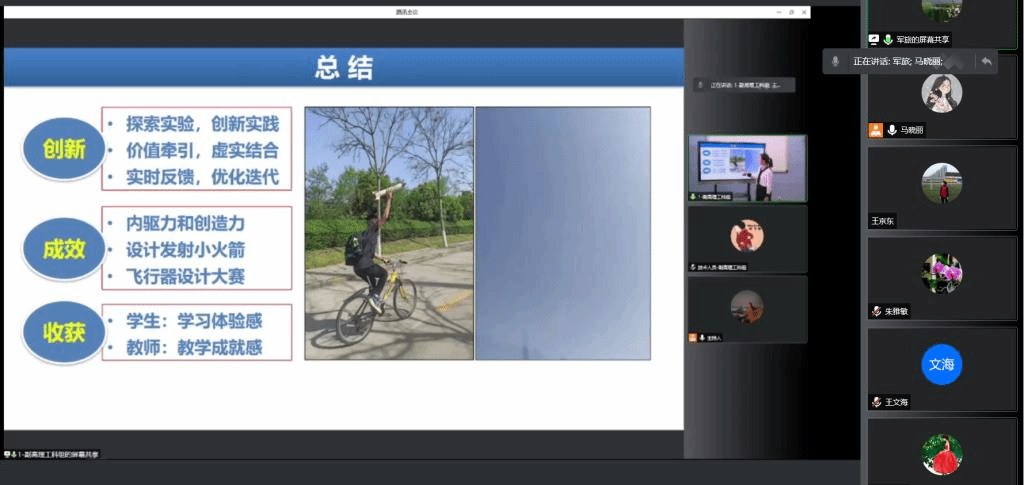This screenshot has height=485, width=1024.
Task: Click the microphone icon in the speaking banner
Action: [835, 61]
